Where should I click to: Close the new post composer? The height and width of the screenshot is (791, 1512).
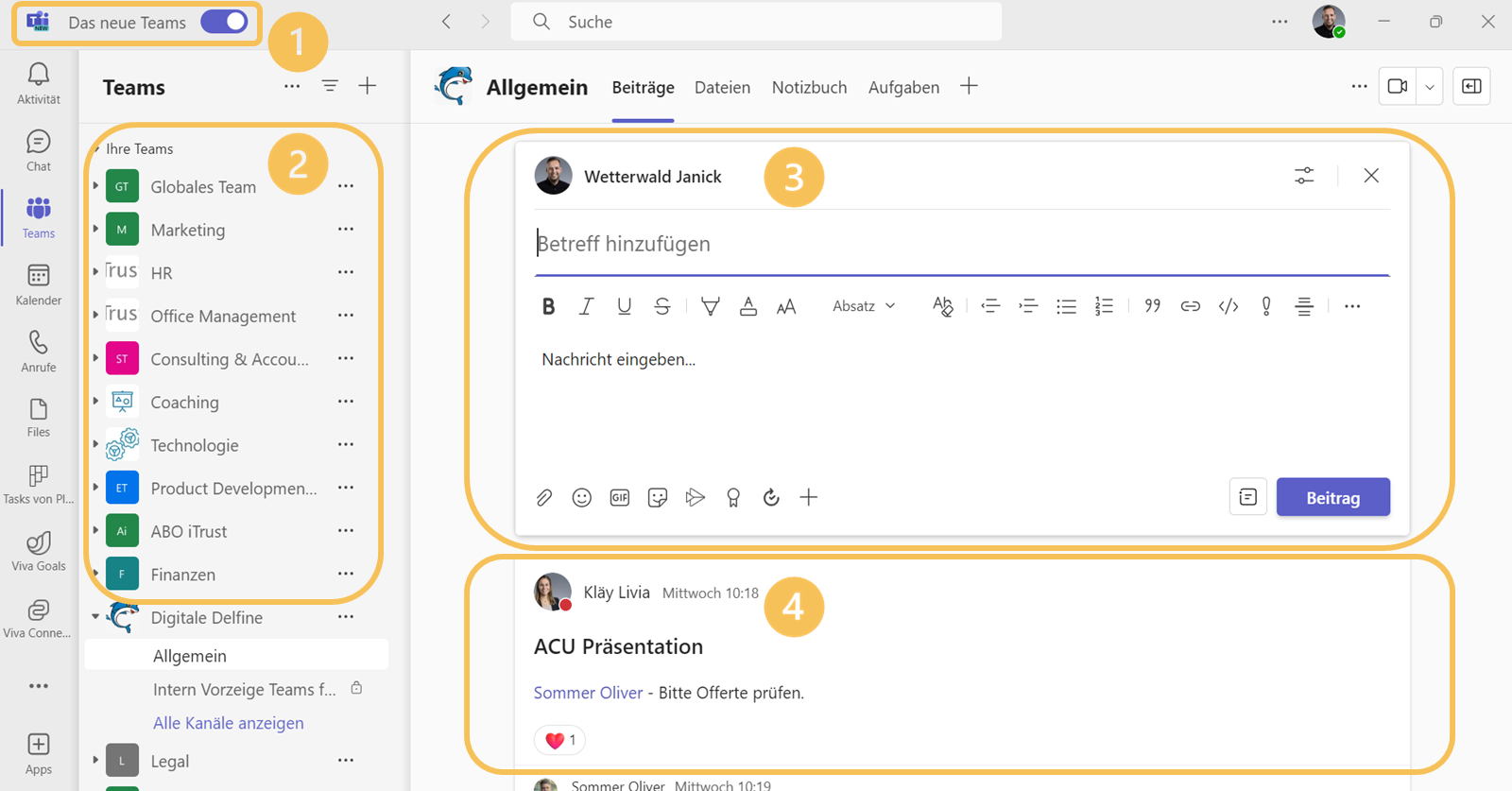[1371, 176]
